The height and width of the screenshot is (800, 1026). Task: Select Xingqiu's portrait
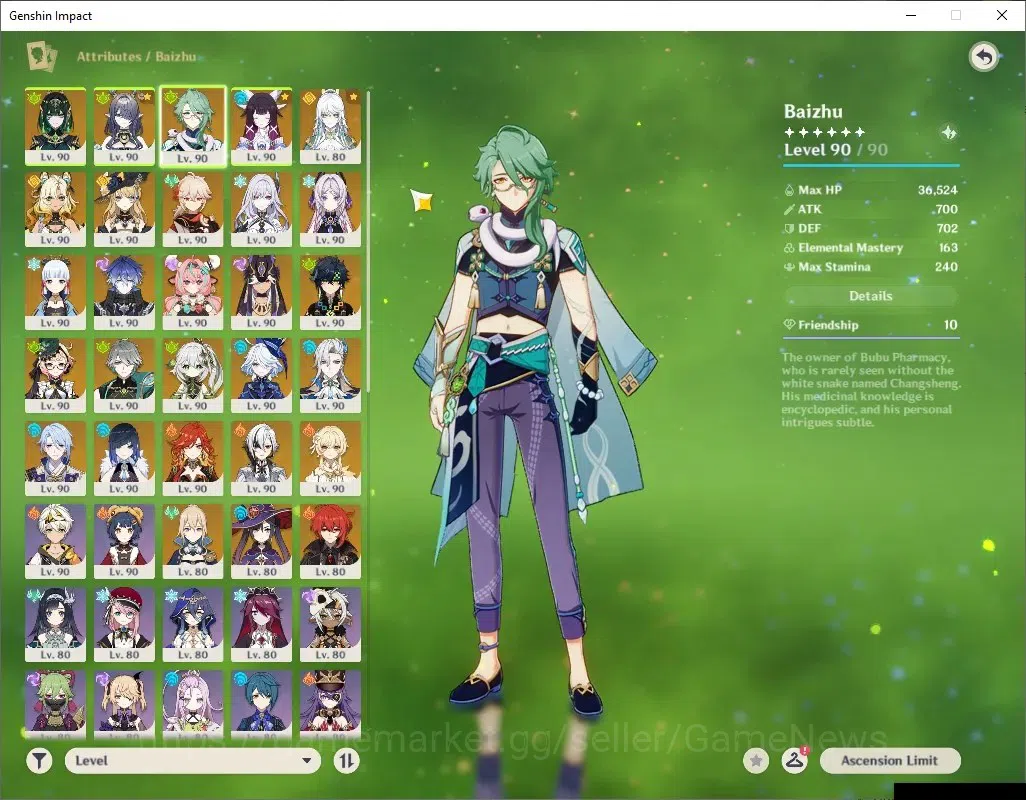point(262,704)
